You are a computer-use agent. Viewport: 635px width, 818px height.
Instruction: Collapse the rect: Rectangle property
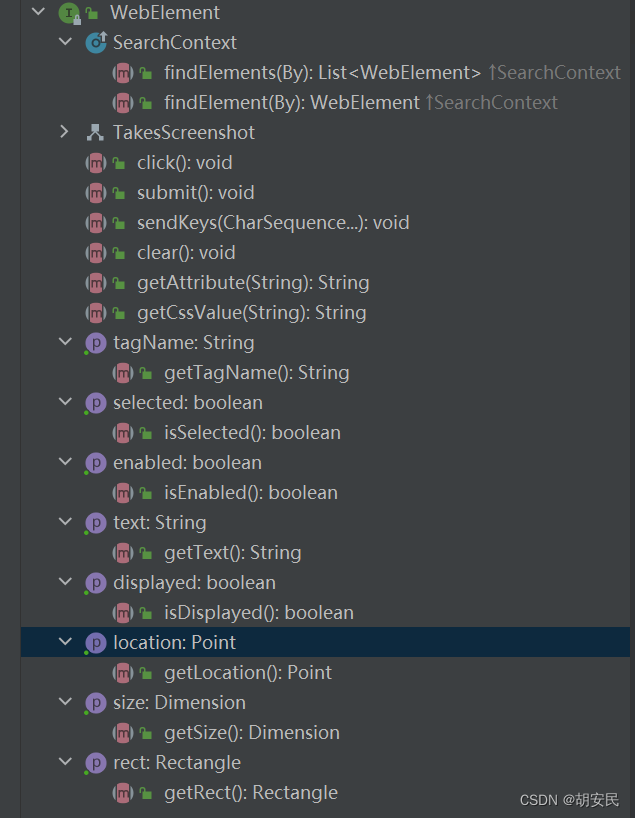[65, 762]
